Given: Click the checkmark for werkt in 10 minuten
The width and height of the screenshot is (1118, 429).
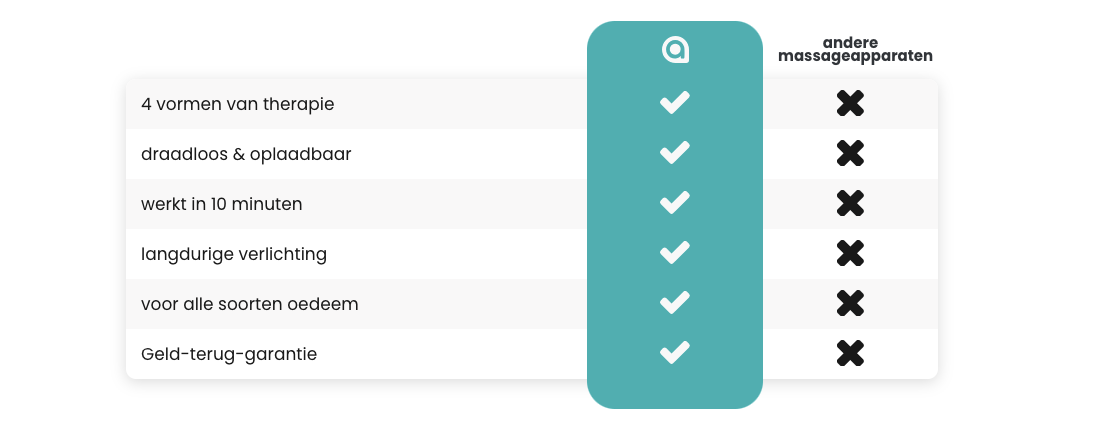Looking at the screenshot, I should click(675, 203).
